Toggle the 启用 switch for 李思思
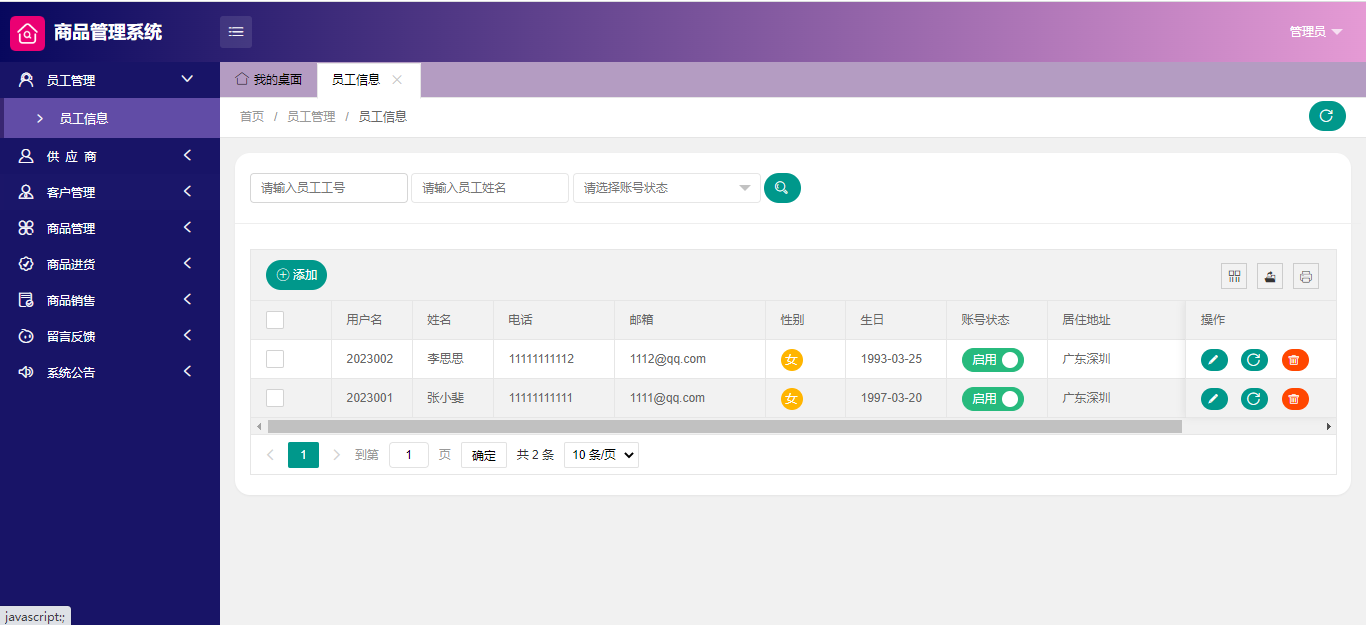Viewport: 1366px width, 625px height. tap(993, 360)
